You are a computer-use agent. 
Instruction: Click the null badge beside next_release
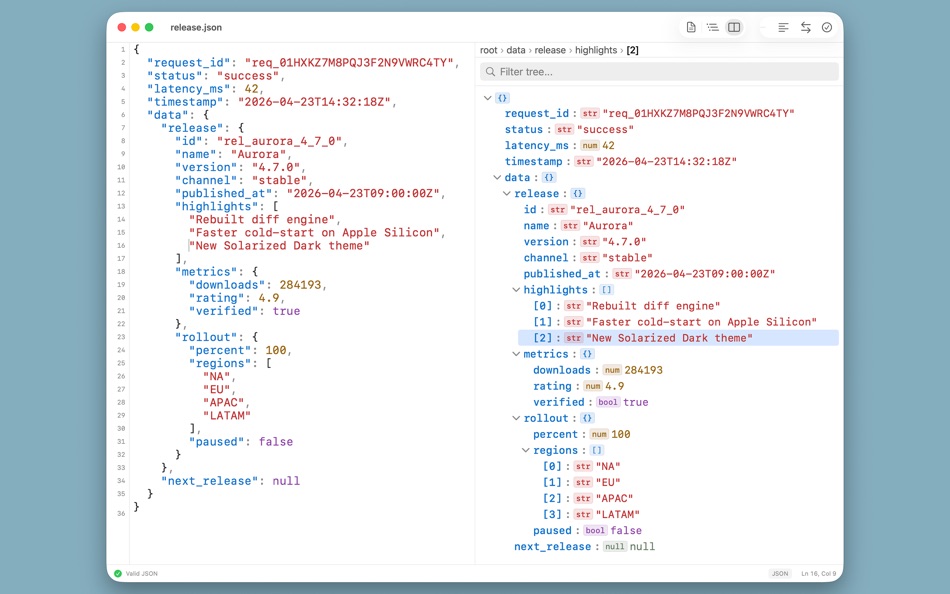coord(614,547)
